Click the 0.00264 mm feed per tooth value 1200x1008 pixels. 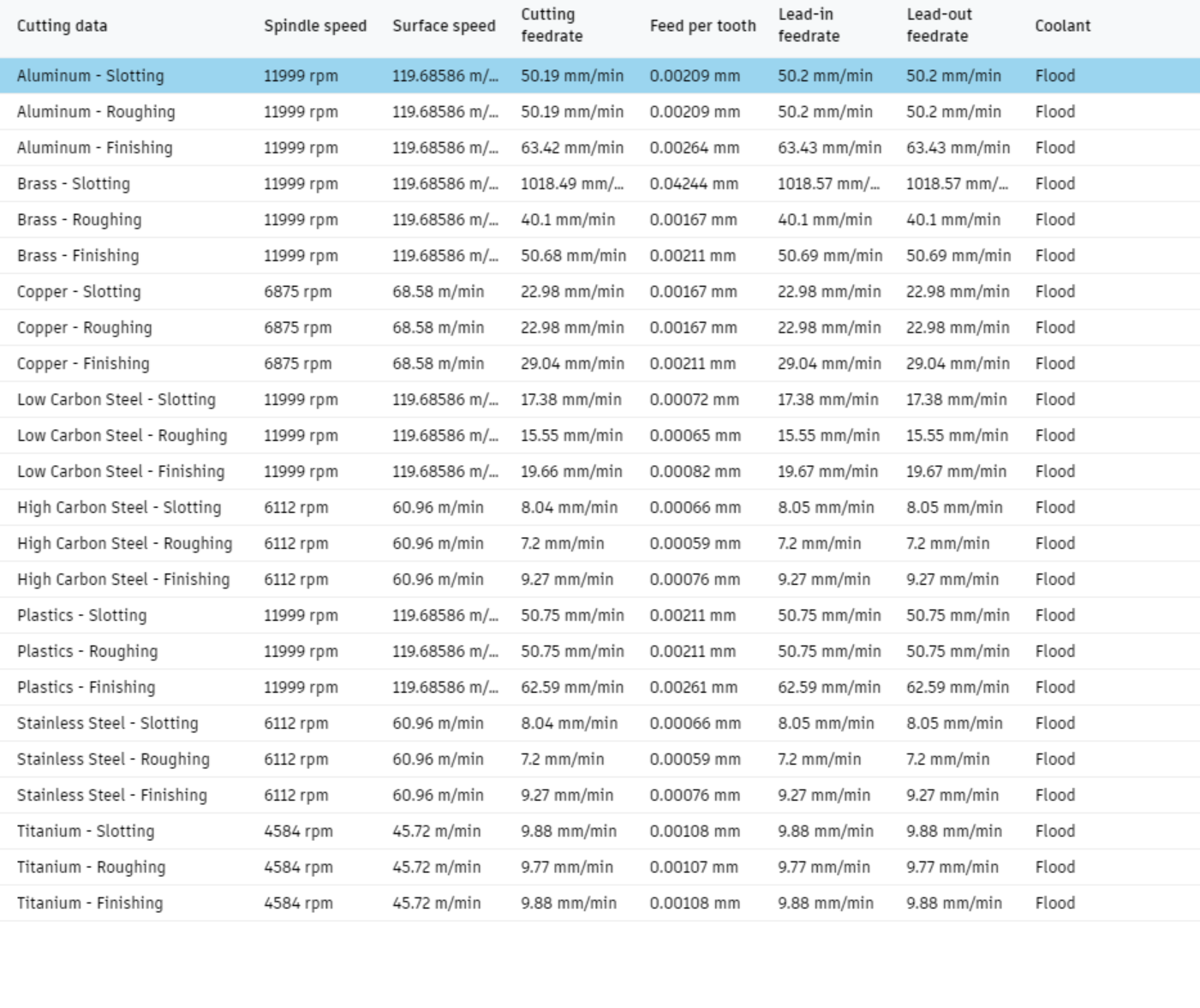(695, 147)
